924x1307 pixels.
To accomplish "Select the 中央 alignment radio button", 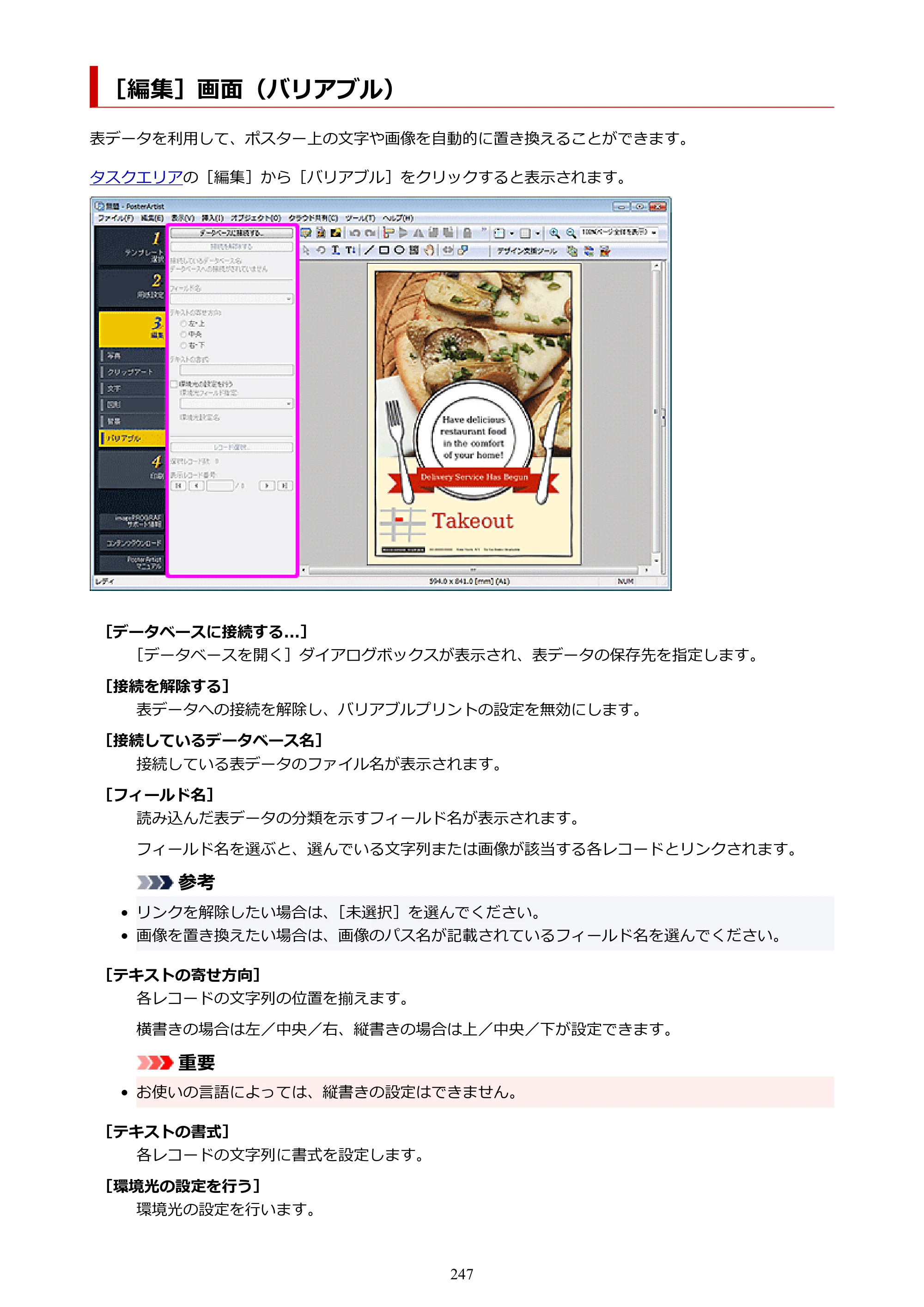I will pyautogui.click(x=183, y=334).
